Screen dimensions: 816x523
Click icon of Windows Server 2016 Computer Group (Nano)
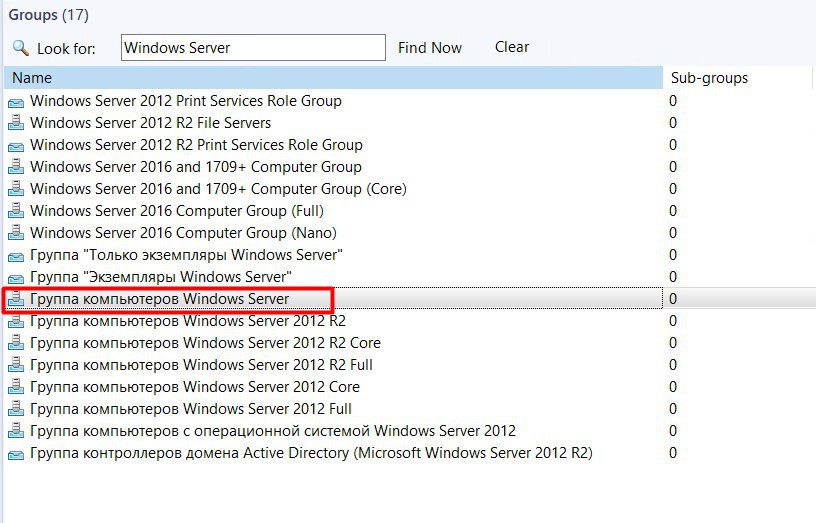16,233
